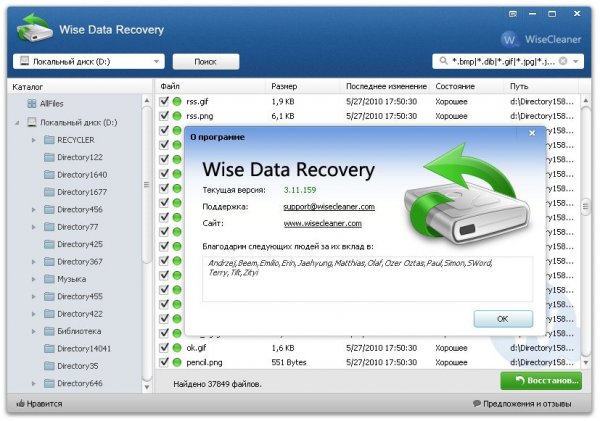Click the green status circle of rss.gif
600x421 pixels.
[177, 101]
